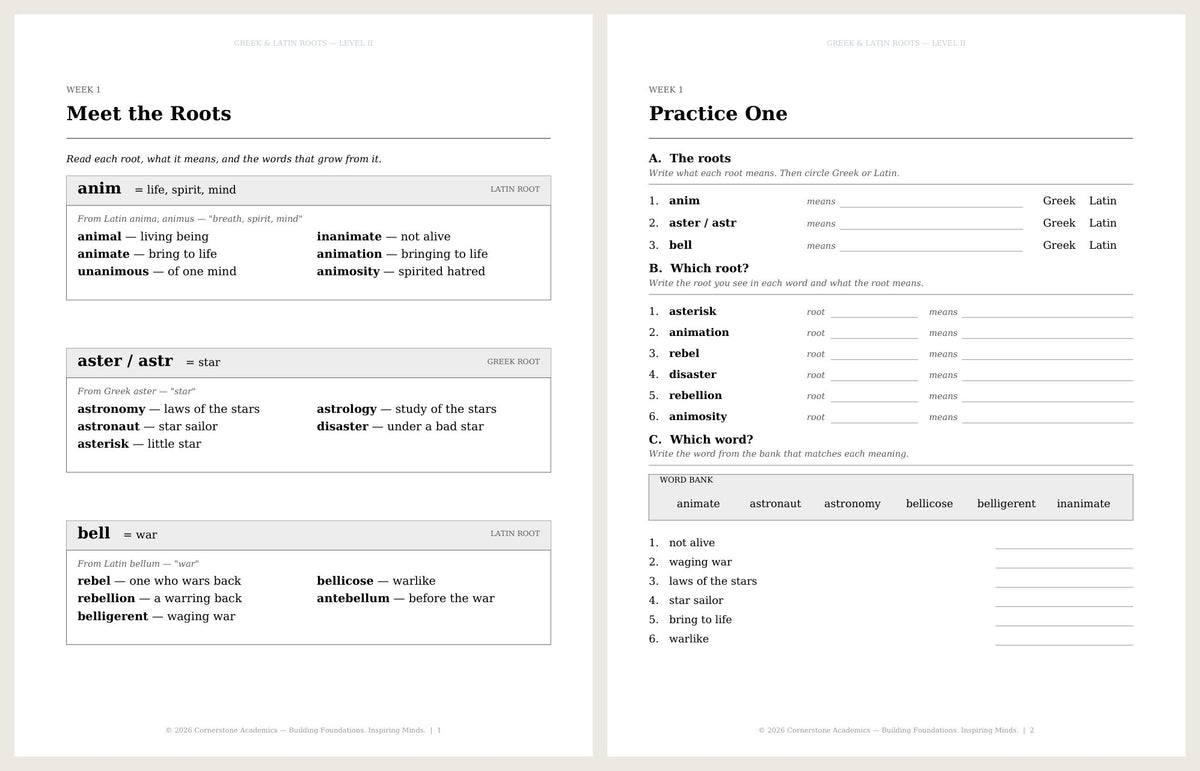Click the word 'unanimous' in the anim box
1200x771 pixels.
[113, 272]
